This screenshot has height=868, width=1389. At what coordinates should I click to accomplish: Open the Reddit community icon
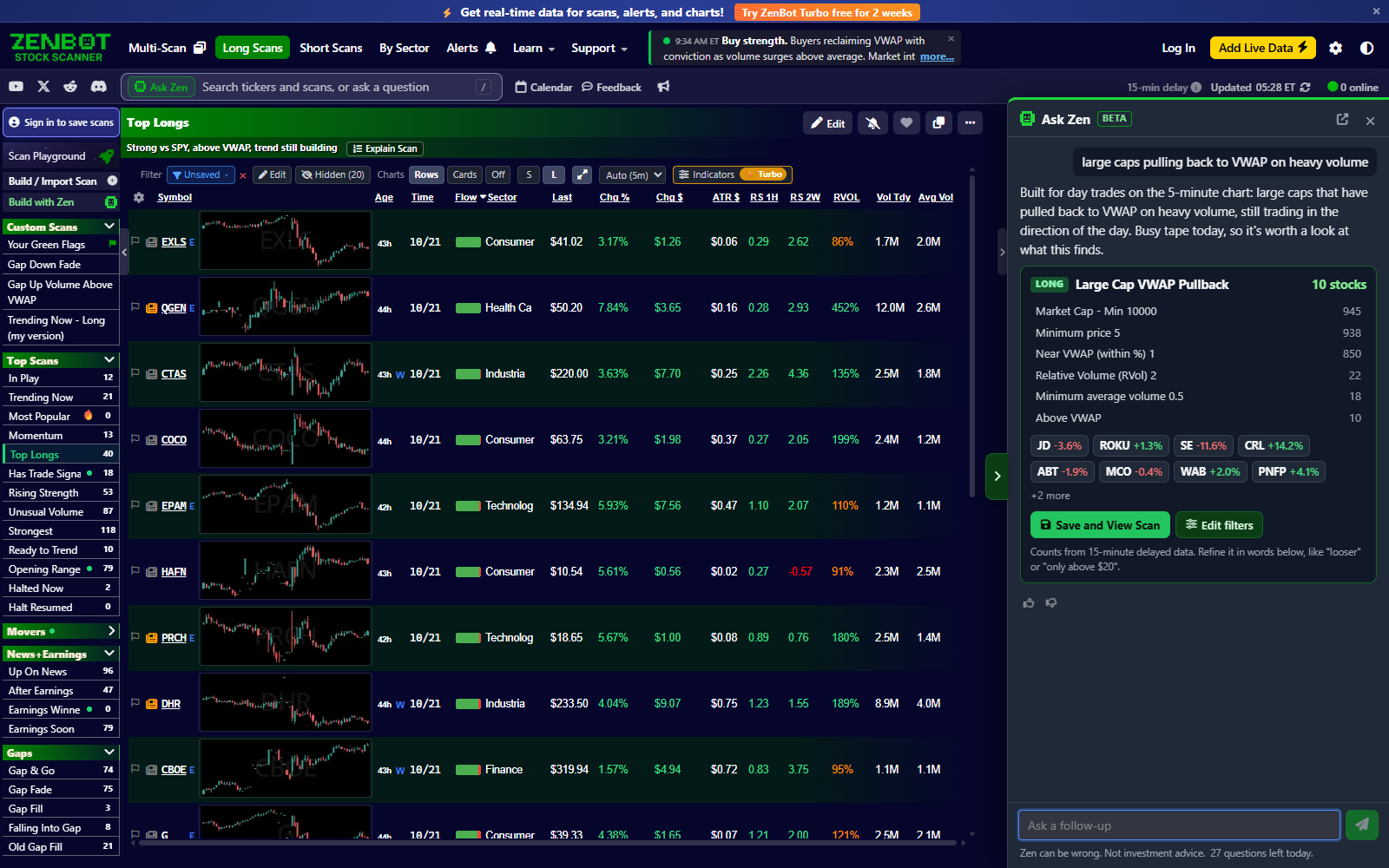(x=70, y=87)
